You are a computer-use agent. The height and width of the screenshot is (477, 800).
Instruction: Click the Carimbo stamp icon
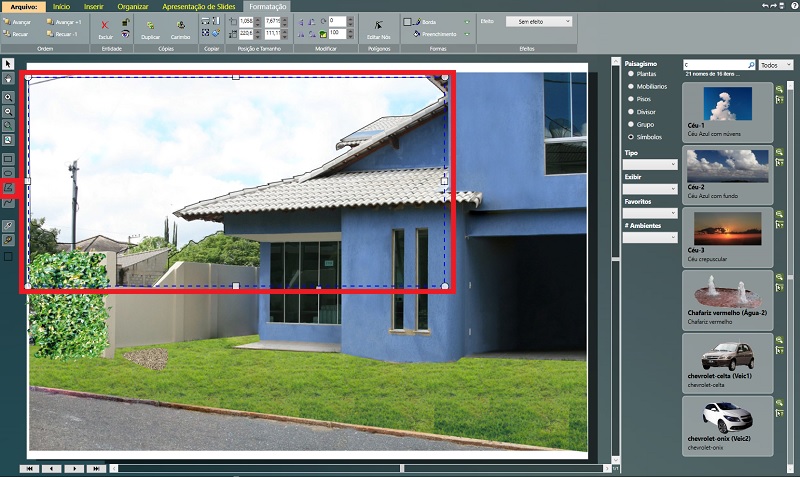pyautogui.click(x=180, y=25)
